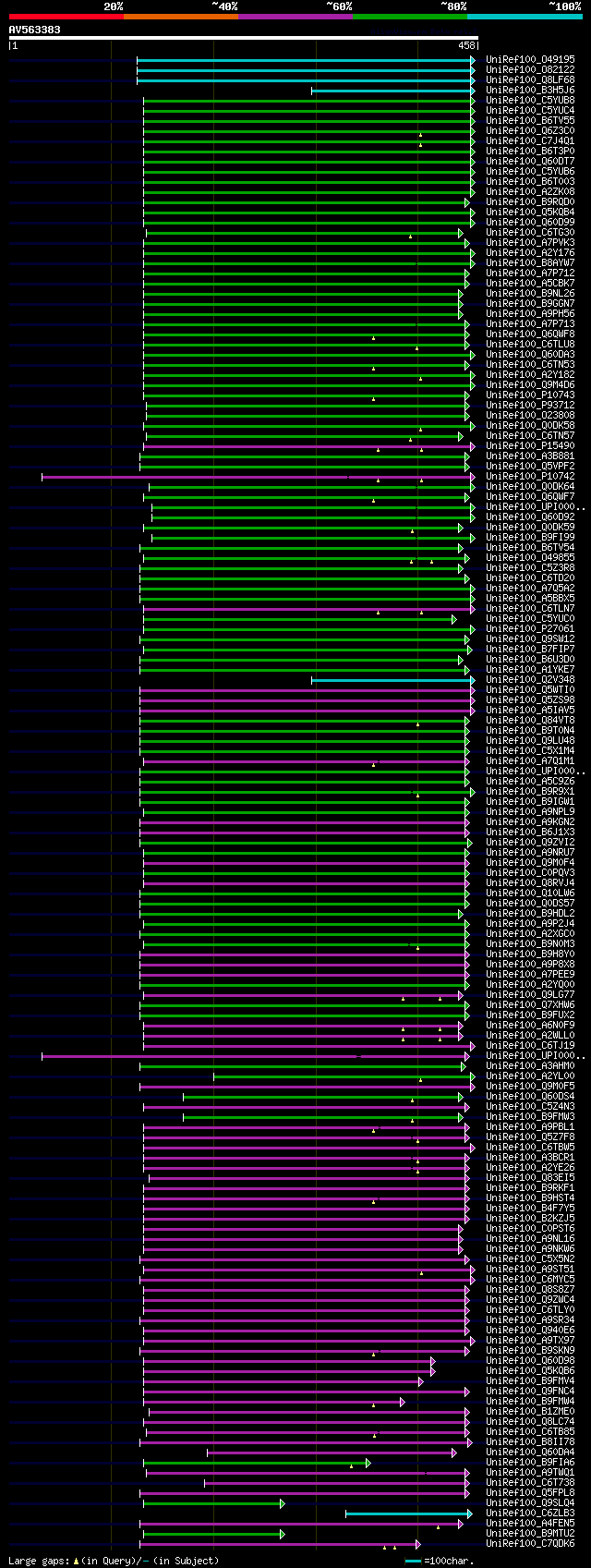
Task: Select label UniRef100_B9R9X1
Action: click(530, 791)
